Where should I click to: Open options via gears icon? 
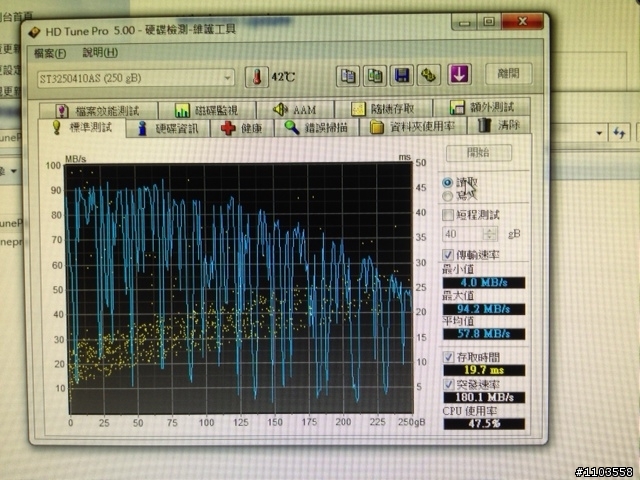[x=429, y=75]
